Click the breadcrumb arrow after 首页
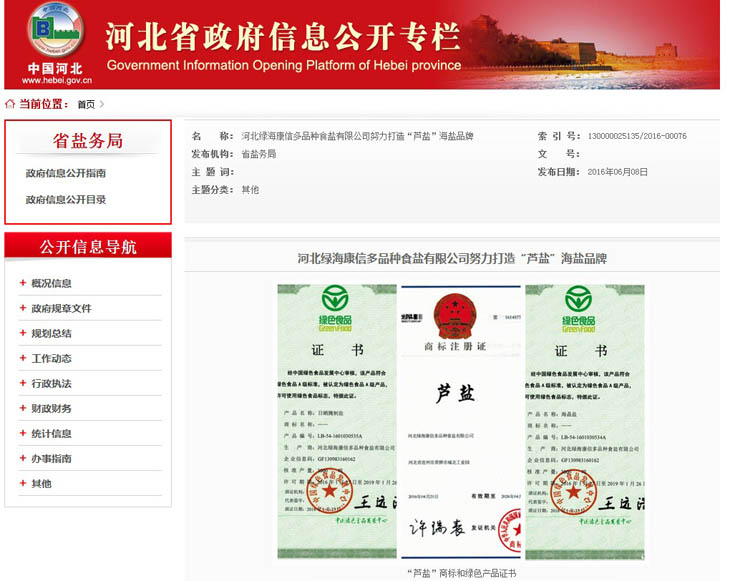The image size is (730, 581). (x=102, y=104)
